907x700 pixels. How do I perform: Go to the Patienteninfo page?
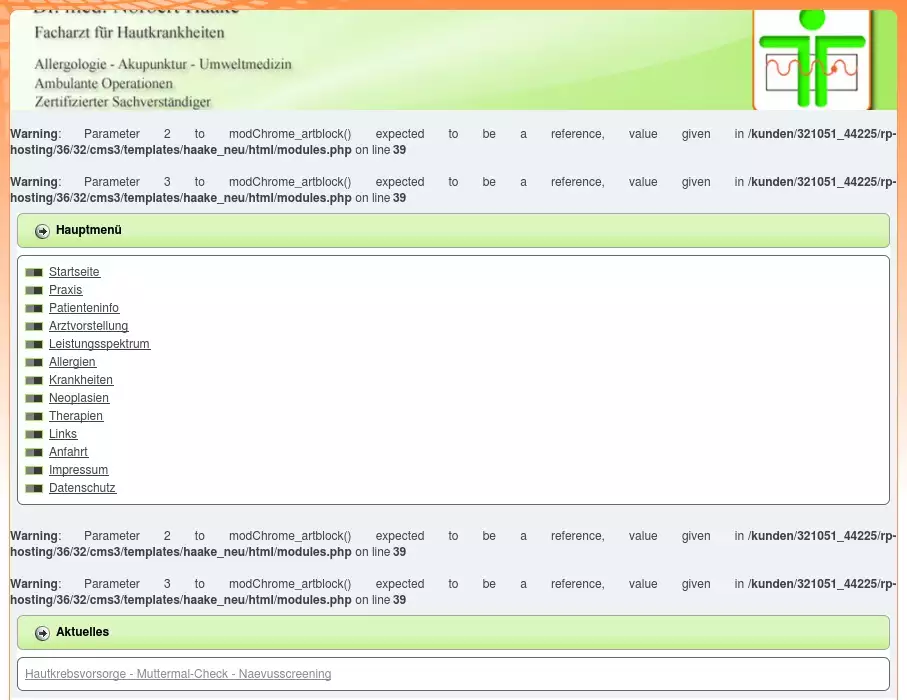[84, 308]
